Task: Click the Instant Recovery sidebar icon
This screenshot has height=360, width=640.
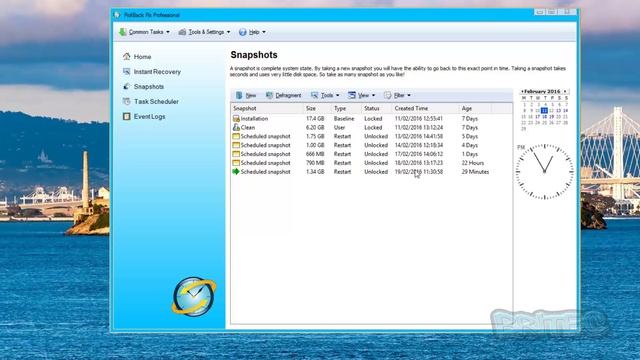Action: pyautogui.click(x=127, y=71)
